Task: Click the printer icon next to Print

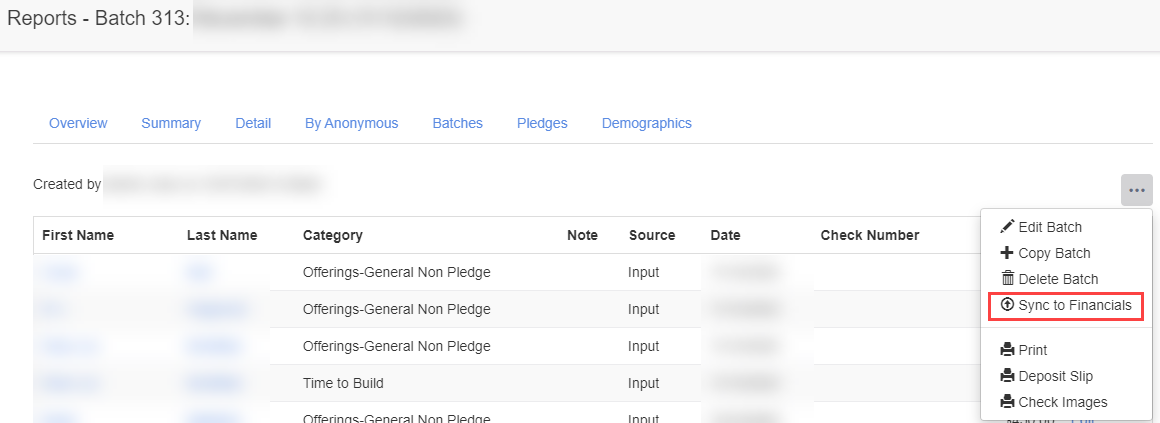Action: [x=1007, y=350]
